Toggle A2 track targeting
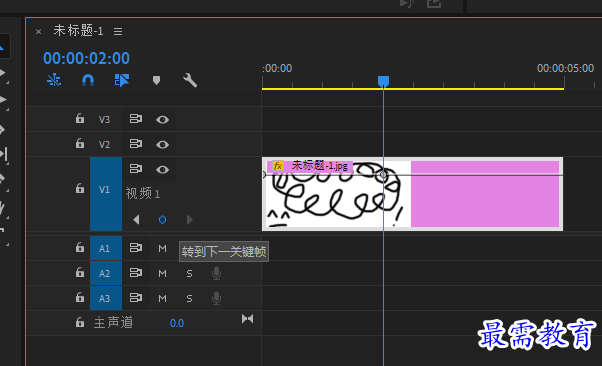 pos(106,273)
